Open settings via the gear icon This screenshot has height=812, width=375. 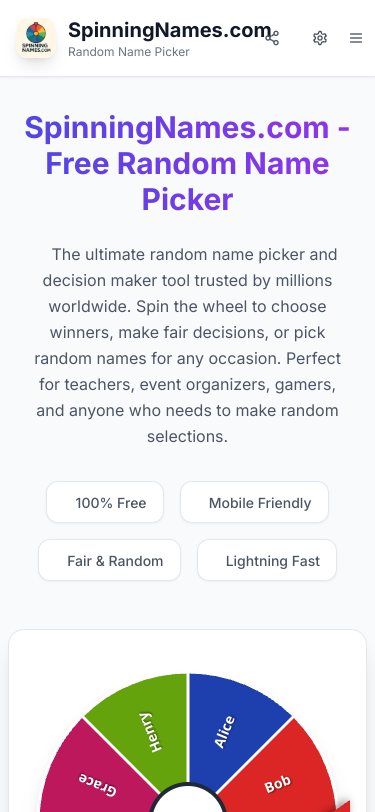[320, 38]
